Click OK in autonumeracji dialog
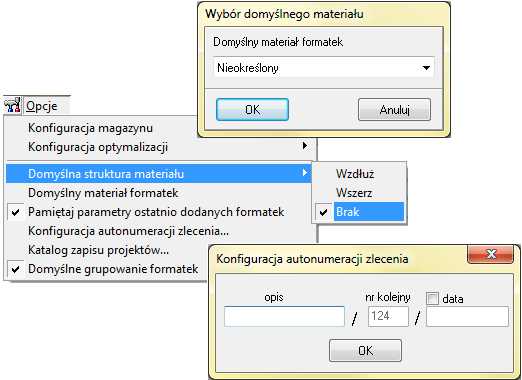522x380 pixels. point(365,350)
